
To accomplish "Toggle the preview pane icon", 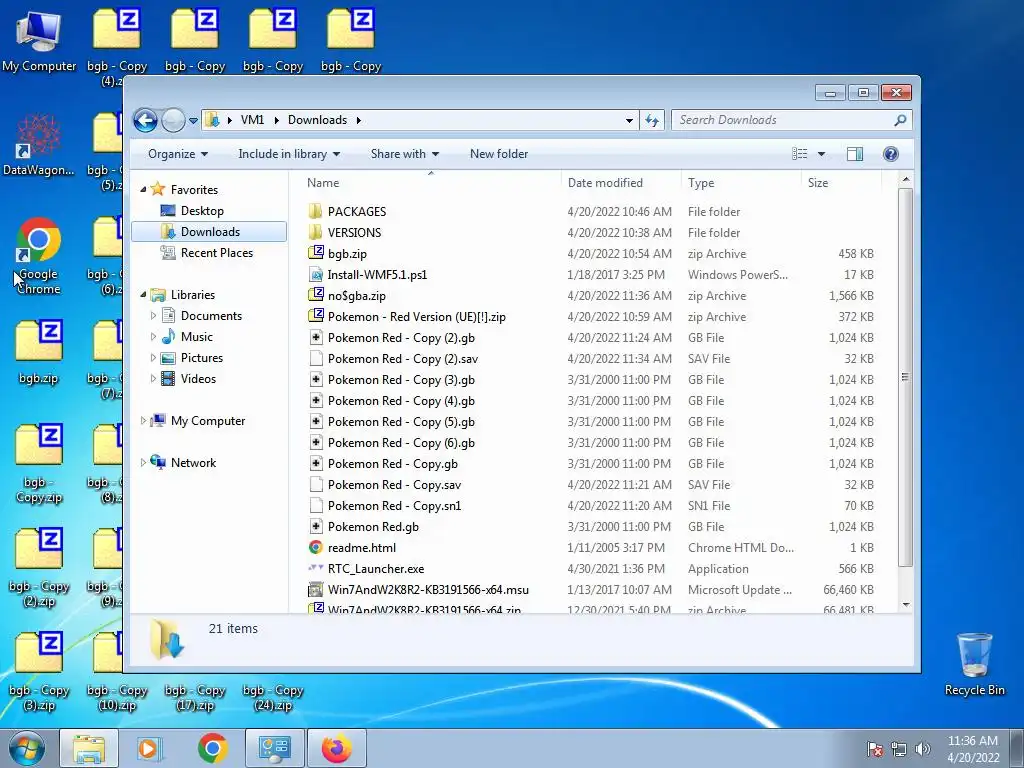I will point(854,154).
